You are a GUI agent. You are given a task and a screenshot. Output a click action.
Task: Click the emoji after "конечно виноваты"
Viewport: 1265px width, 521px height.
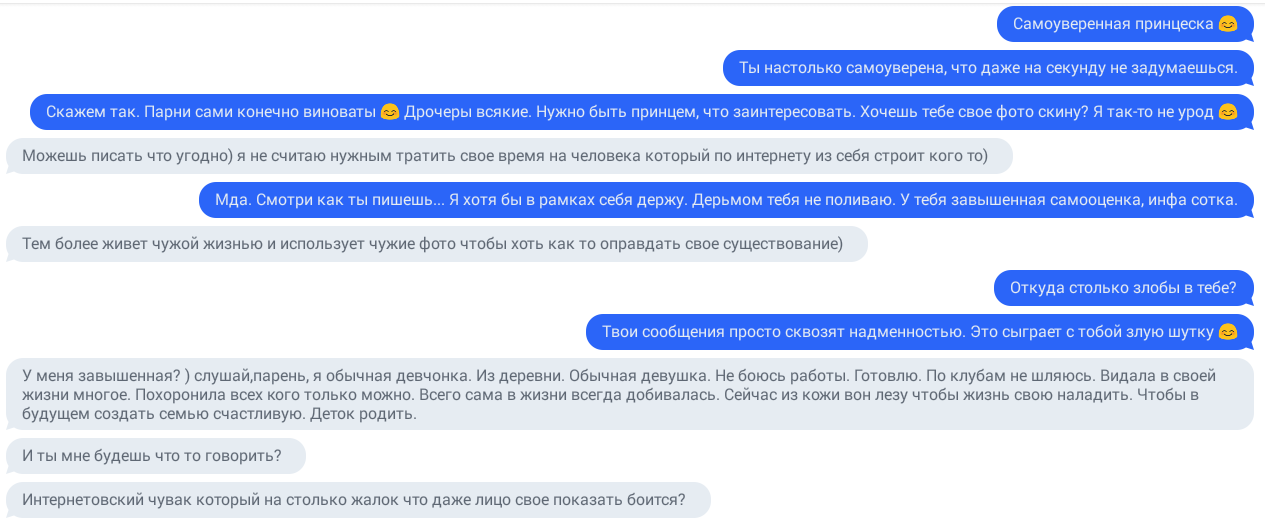[x=390, y=112]
